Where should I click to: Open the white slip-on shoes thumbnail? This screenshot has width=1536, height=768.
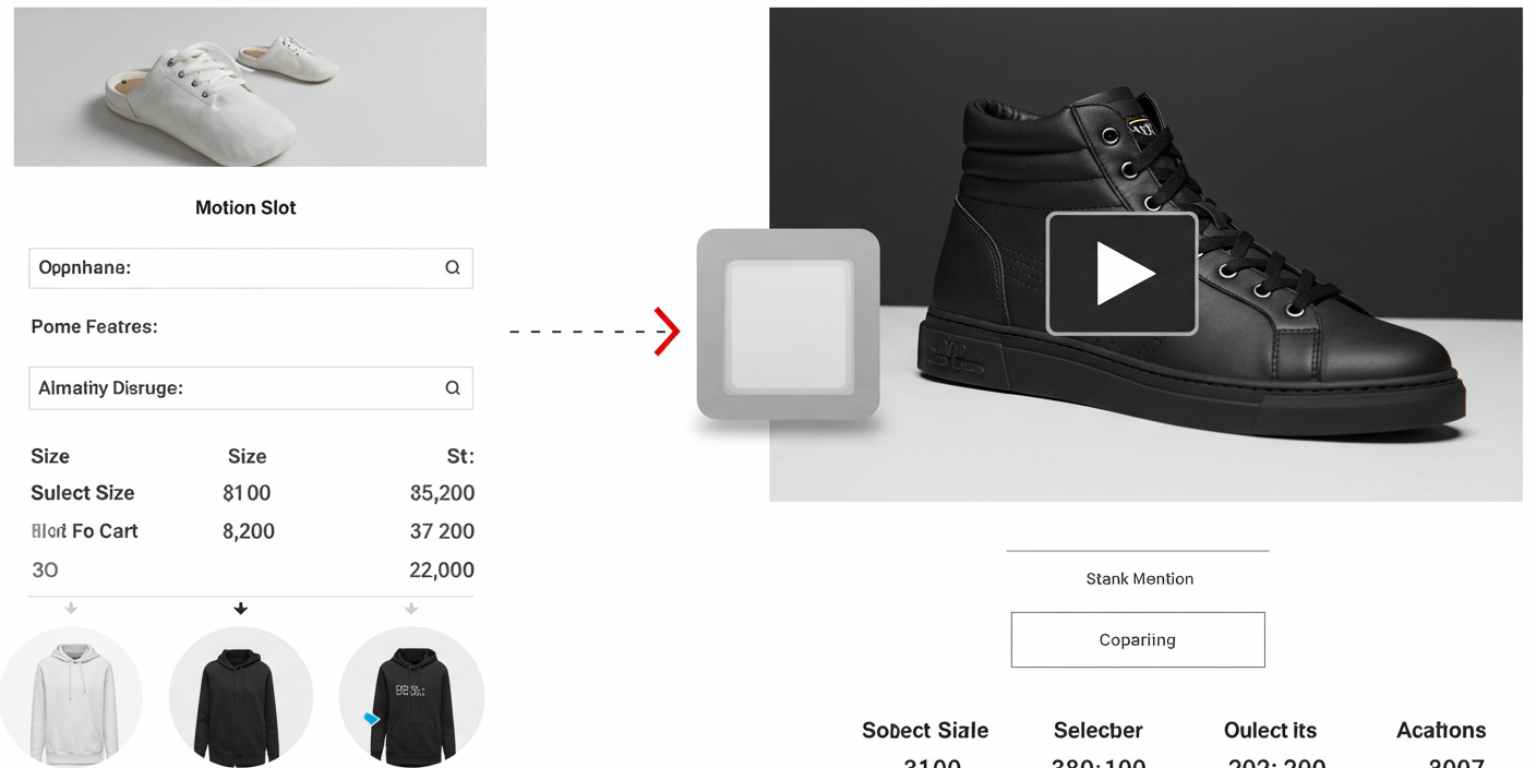click(250, 85)
